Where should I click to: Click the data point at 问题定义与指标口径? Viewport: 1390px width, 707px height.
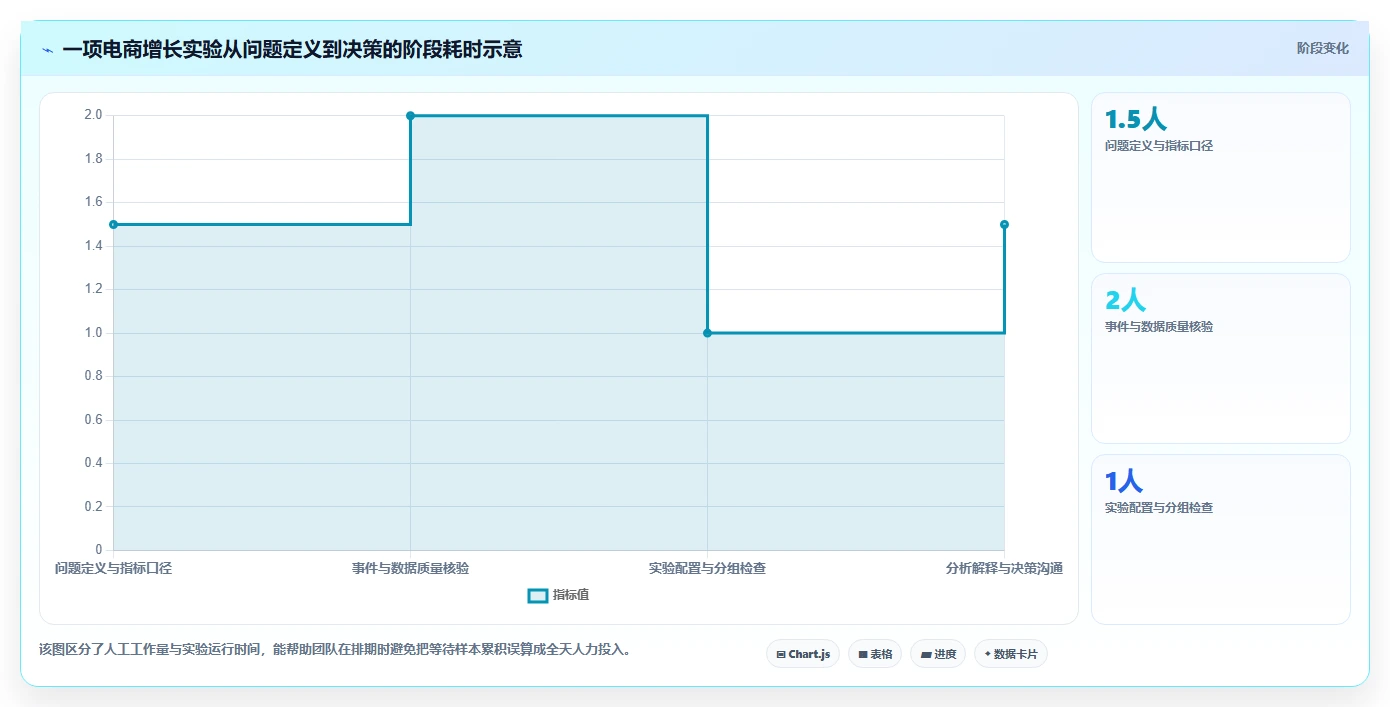click(113, 224)
